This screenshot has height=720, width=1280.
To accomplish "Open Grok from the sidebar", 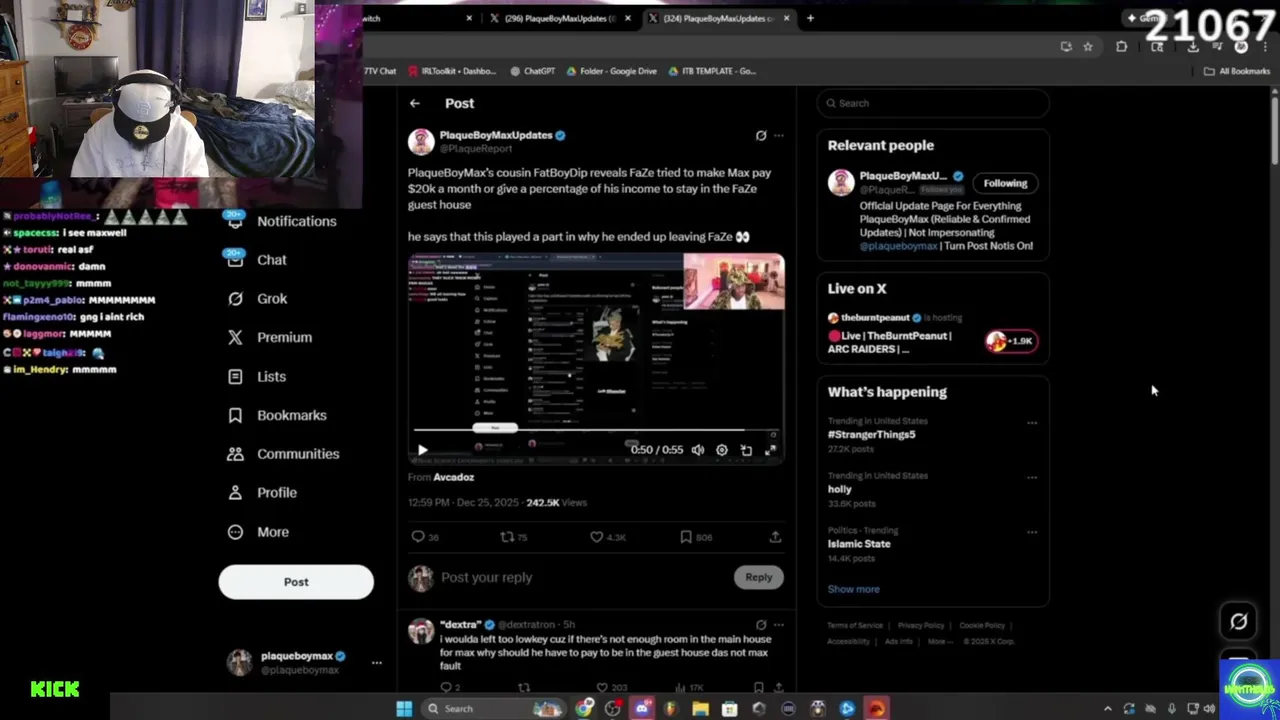I will 258,298.
